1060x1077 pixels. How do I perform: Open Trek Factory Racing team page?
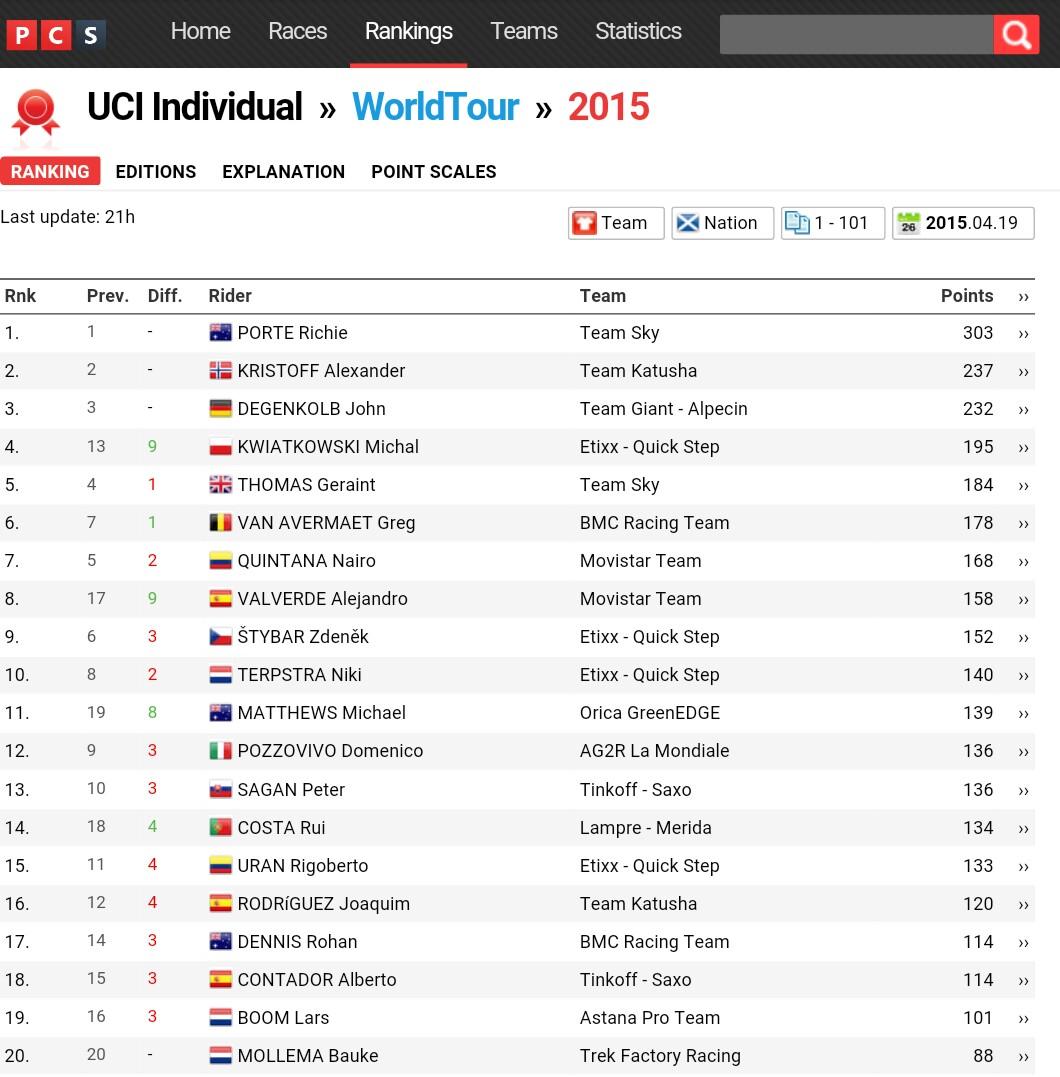(x=660, y=1056)
